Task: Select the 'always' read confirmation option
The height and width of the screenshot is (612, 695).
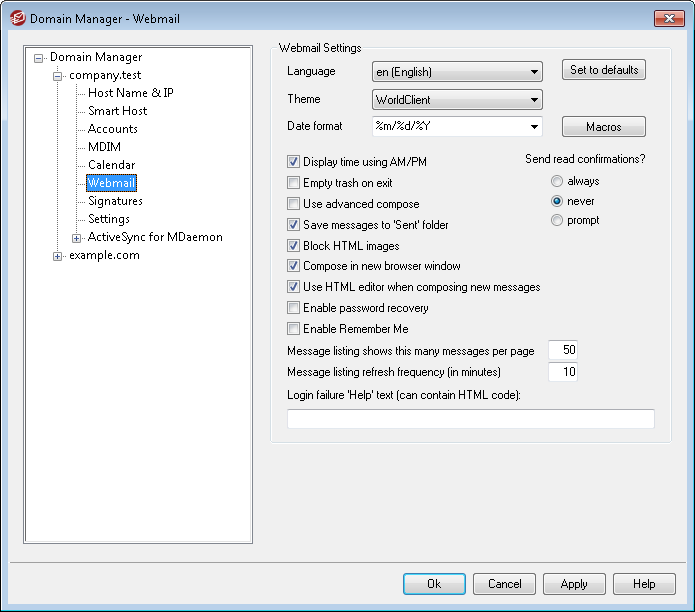Action: [x=557, y=181]
